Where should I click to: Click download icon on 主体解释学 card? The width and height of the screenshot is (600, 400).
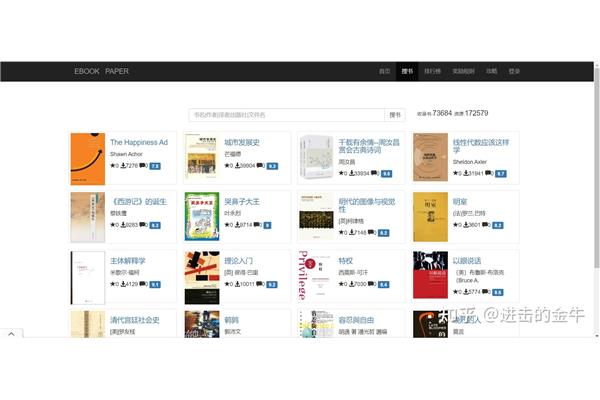(x=123, y=284)
